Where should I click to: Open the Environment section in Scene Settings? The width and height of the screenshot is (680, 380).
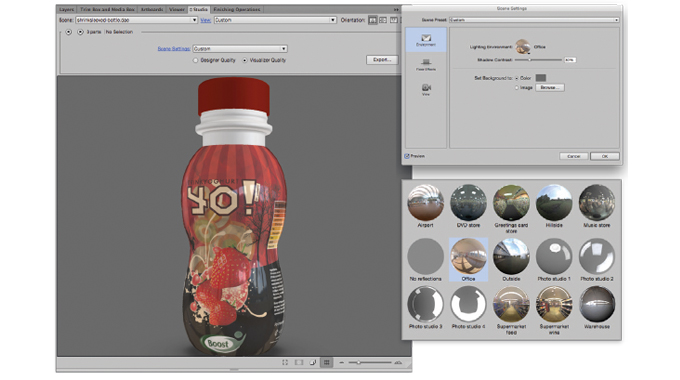426,40
